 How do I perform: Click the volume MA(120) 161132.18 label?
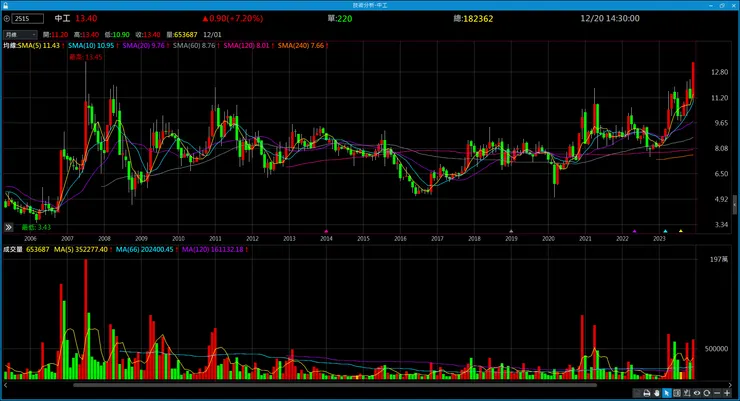coord(213,249)
